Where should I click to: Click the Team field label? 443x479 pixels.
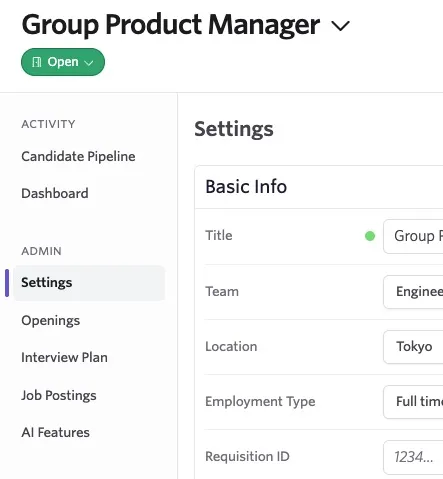coord(222,292)
